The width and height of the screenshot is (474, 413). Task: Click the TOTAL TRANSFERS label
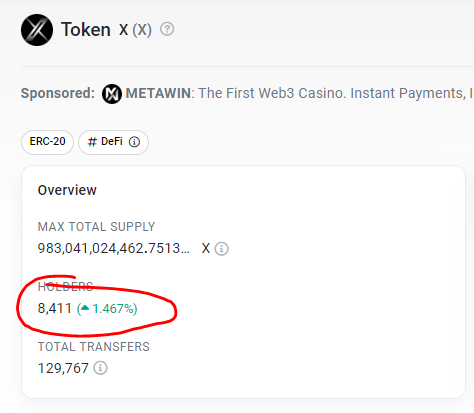[94, 347]
